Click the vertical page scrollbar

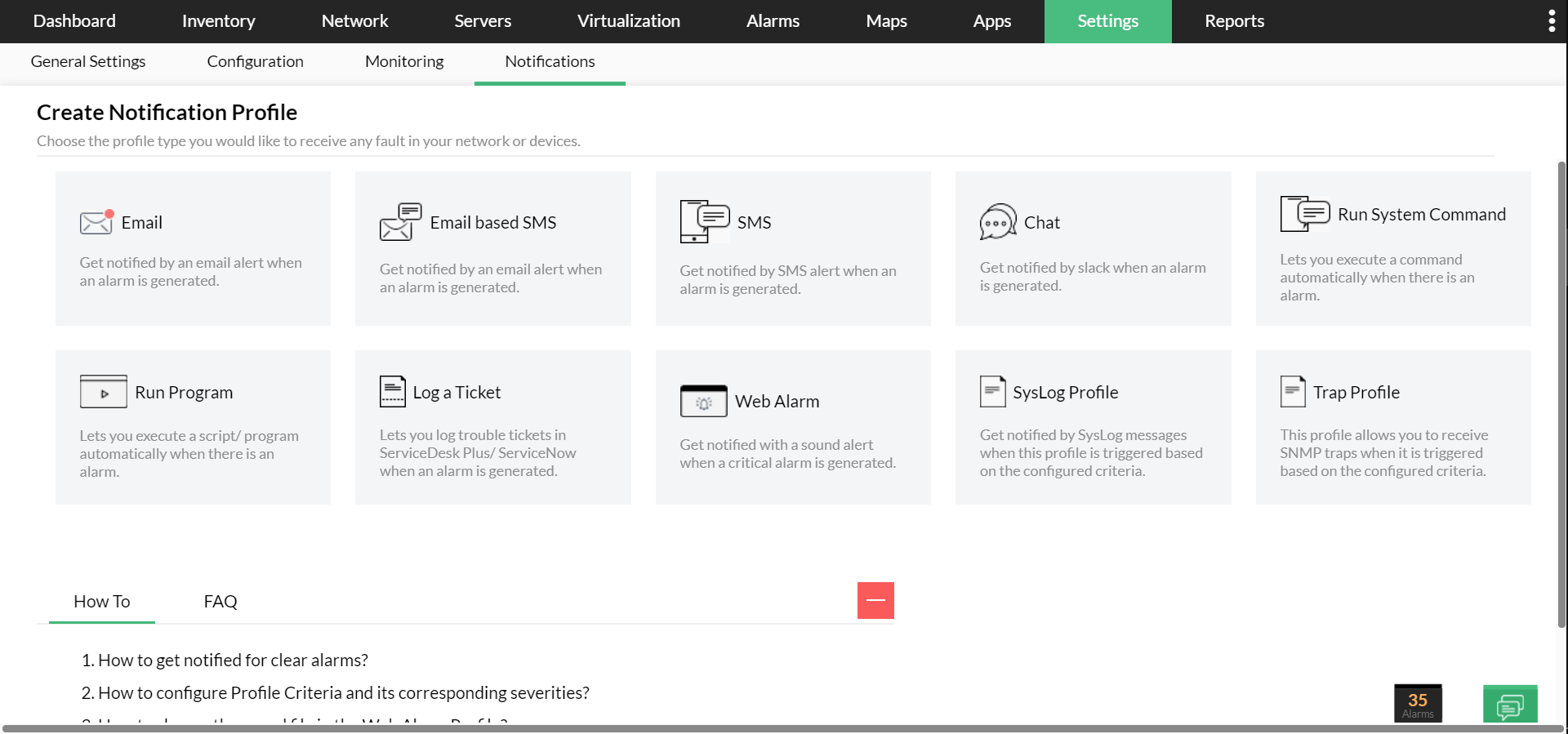(1561, 392)
